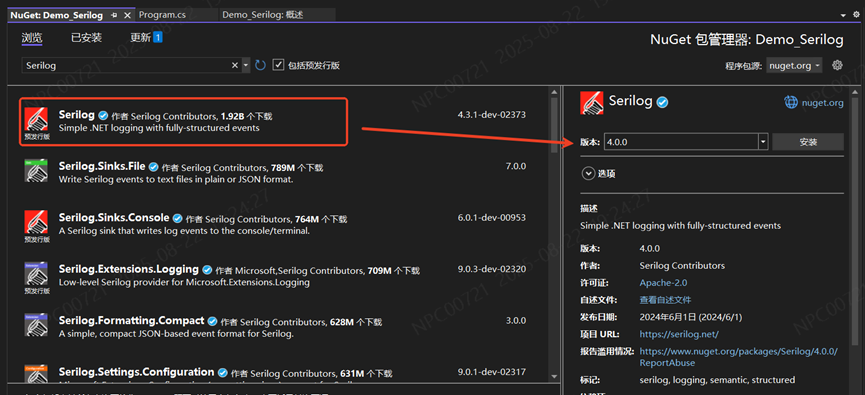This screenshot has width=865, height=395.
Task: Click version 4.3.1-dev-02373 text
Action: coord(492,115)
